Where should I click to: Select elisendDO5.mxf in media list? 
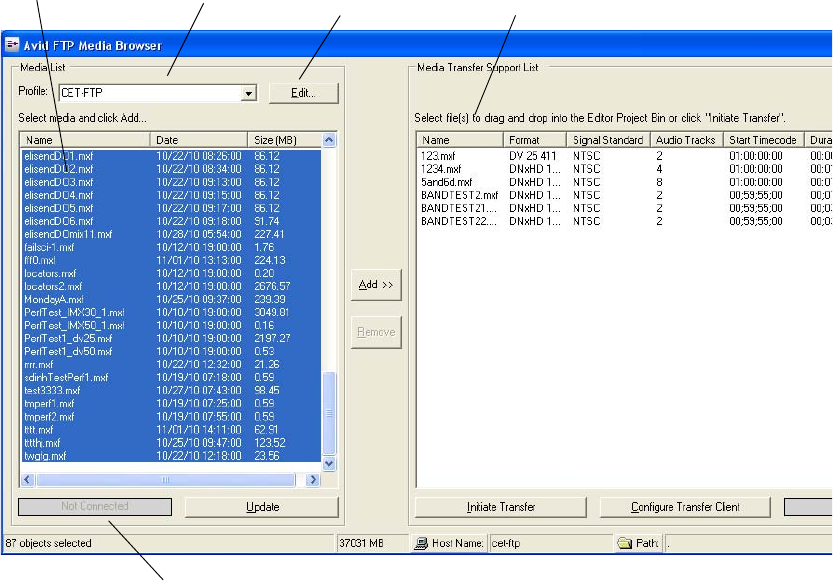[171, 208]
